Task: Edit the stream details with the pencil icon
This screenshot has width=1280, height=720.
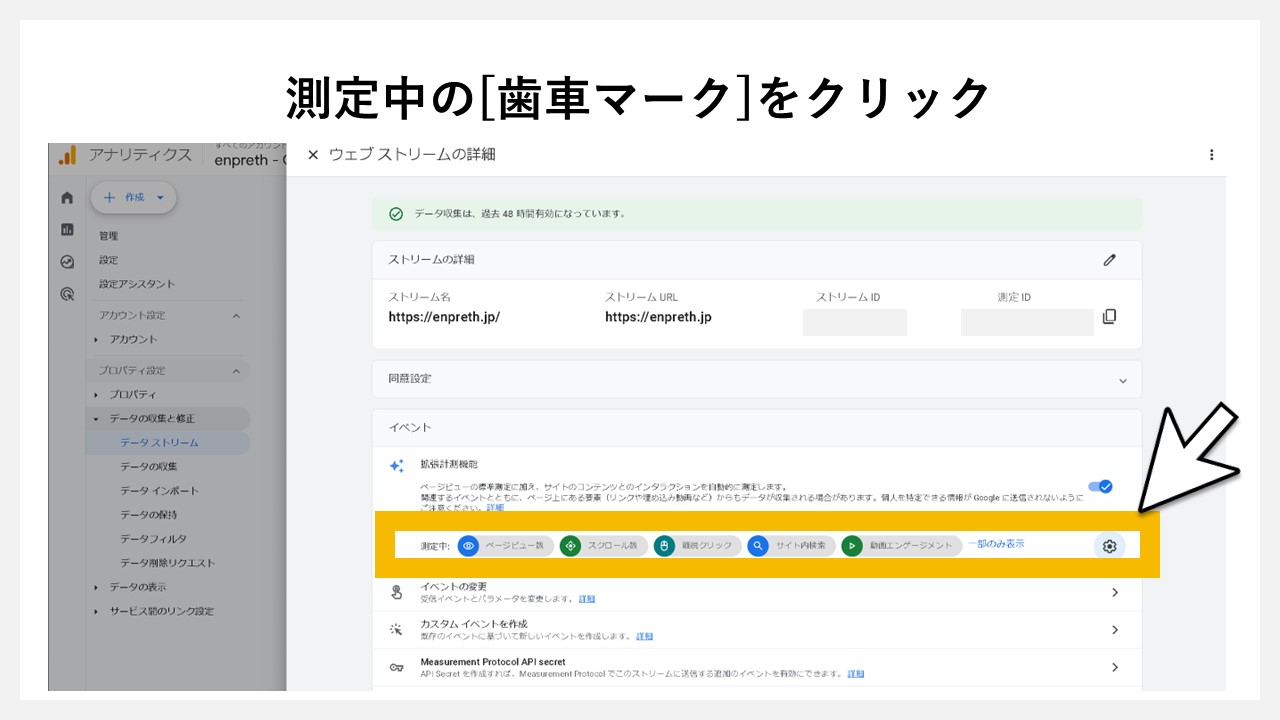Action: coord(1110,260)
